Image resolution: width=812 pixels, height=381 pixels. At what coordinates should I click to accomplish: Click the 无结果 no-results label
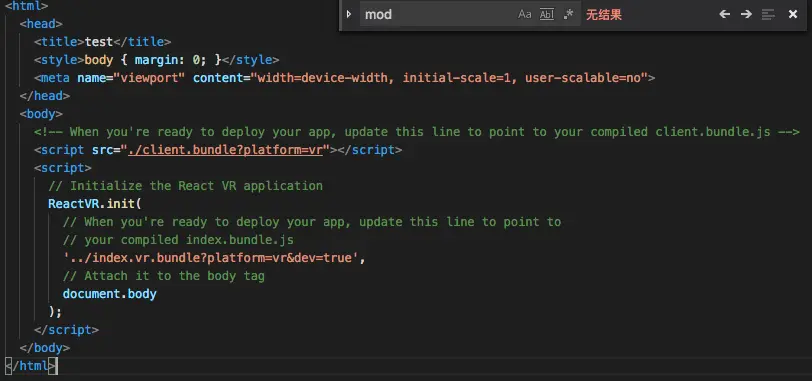point(604,14)
